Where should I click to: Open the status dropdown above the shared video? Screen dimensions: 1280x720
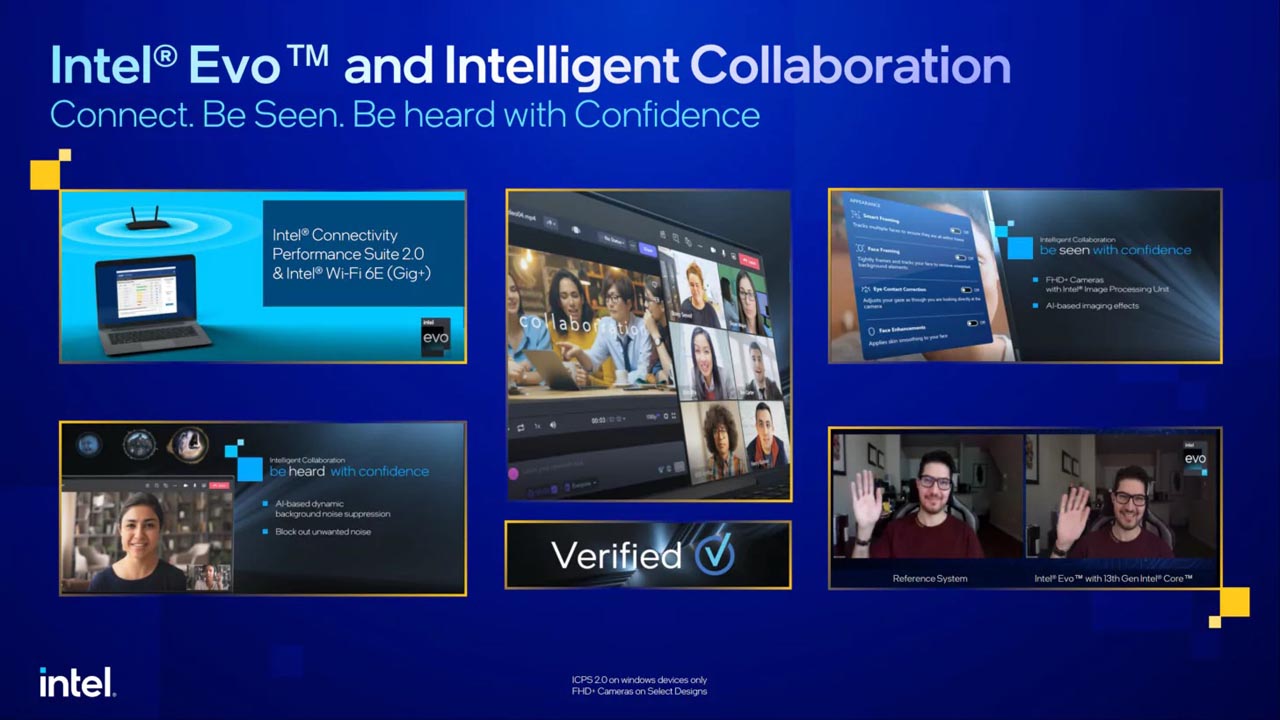tap(614, 240)
